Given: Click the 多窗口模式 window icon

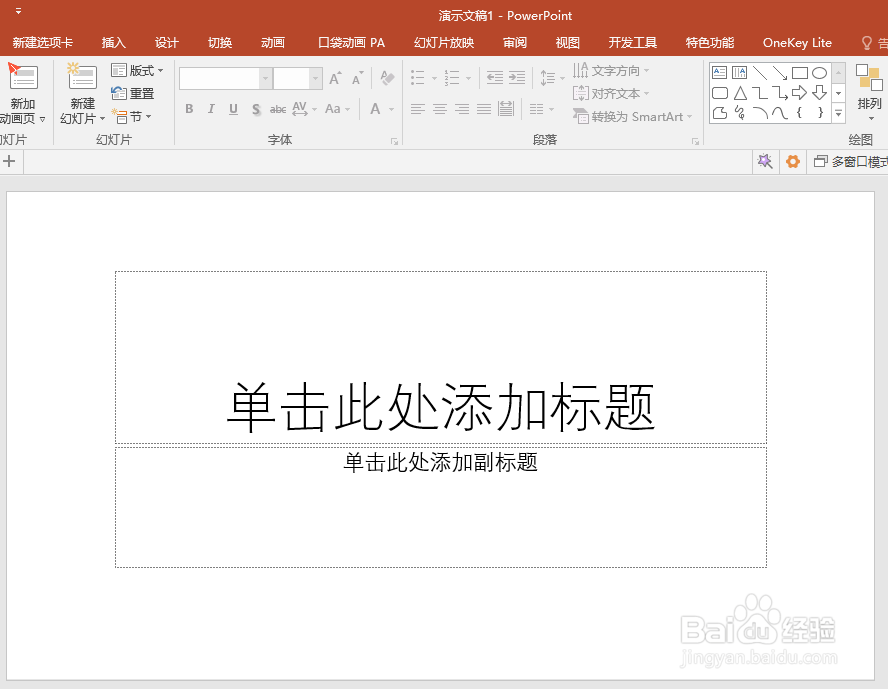Looking at the screenshot, I should [x=820, y=161].
